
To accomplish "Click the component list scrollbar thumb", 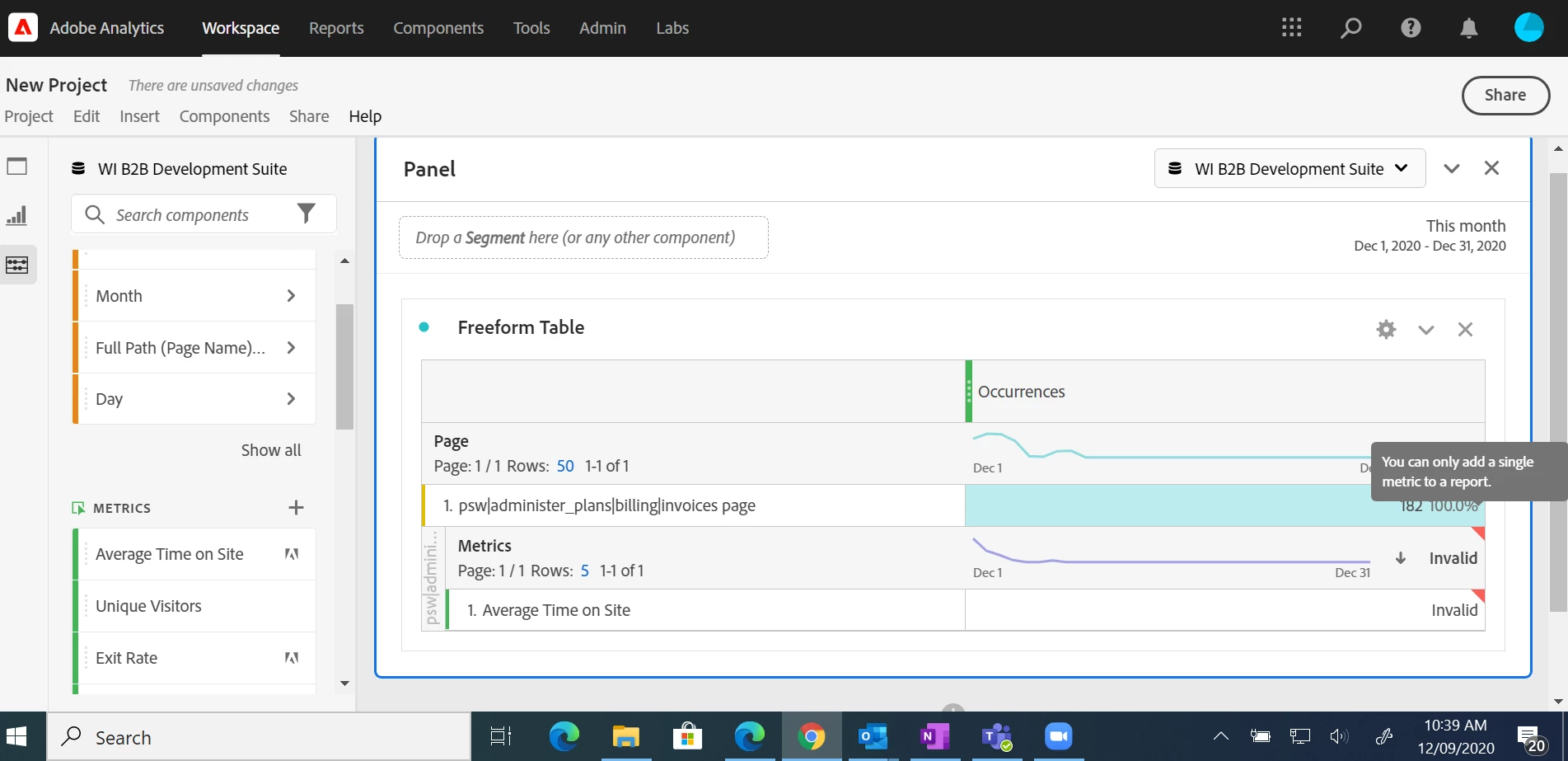I will (x=344, y=367).
